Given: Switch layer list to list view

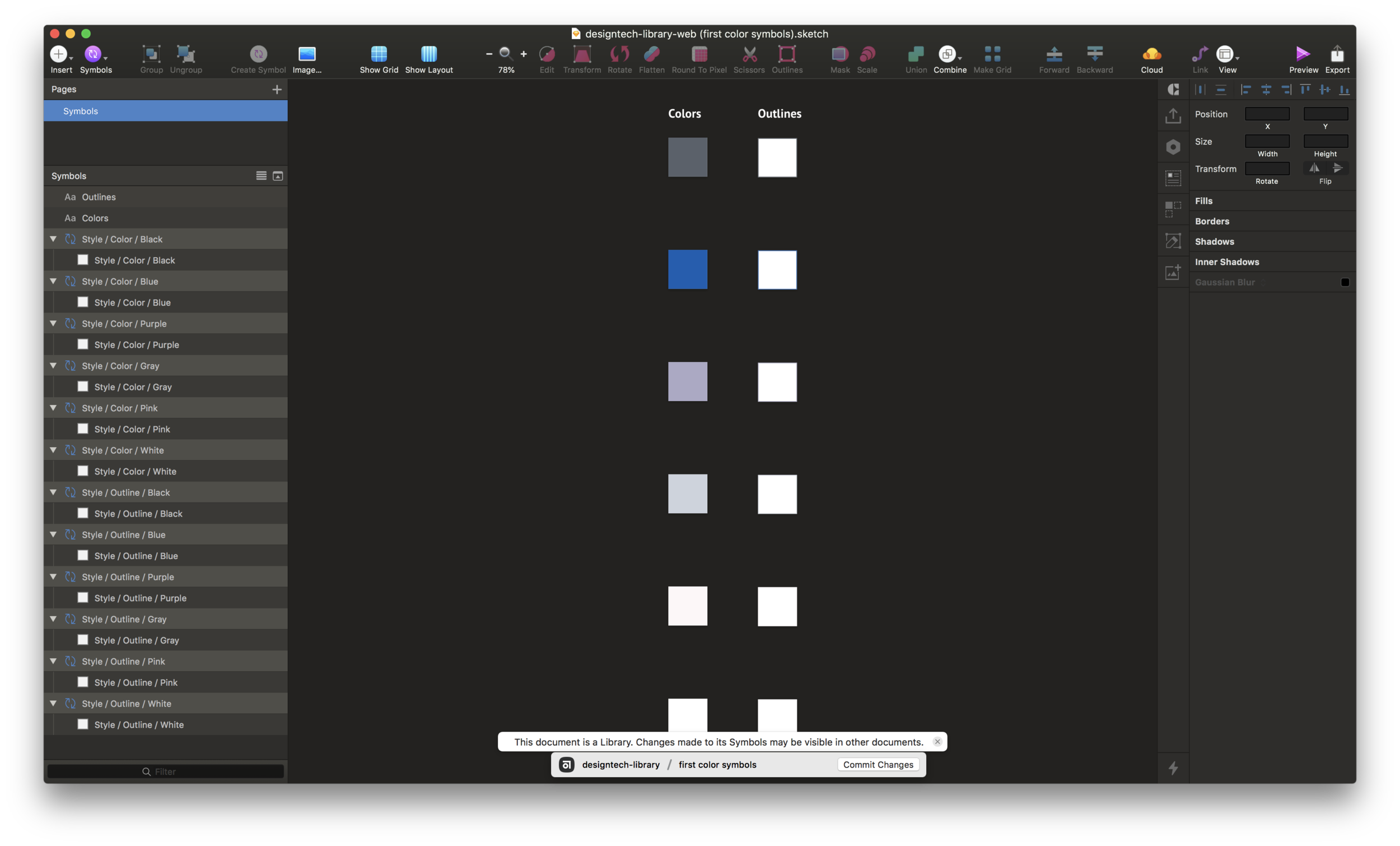Looking at the screenshot, I should pos(261,176).
